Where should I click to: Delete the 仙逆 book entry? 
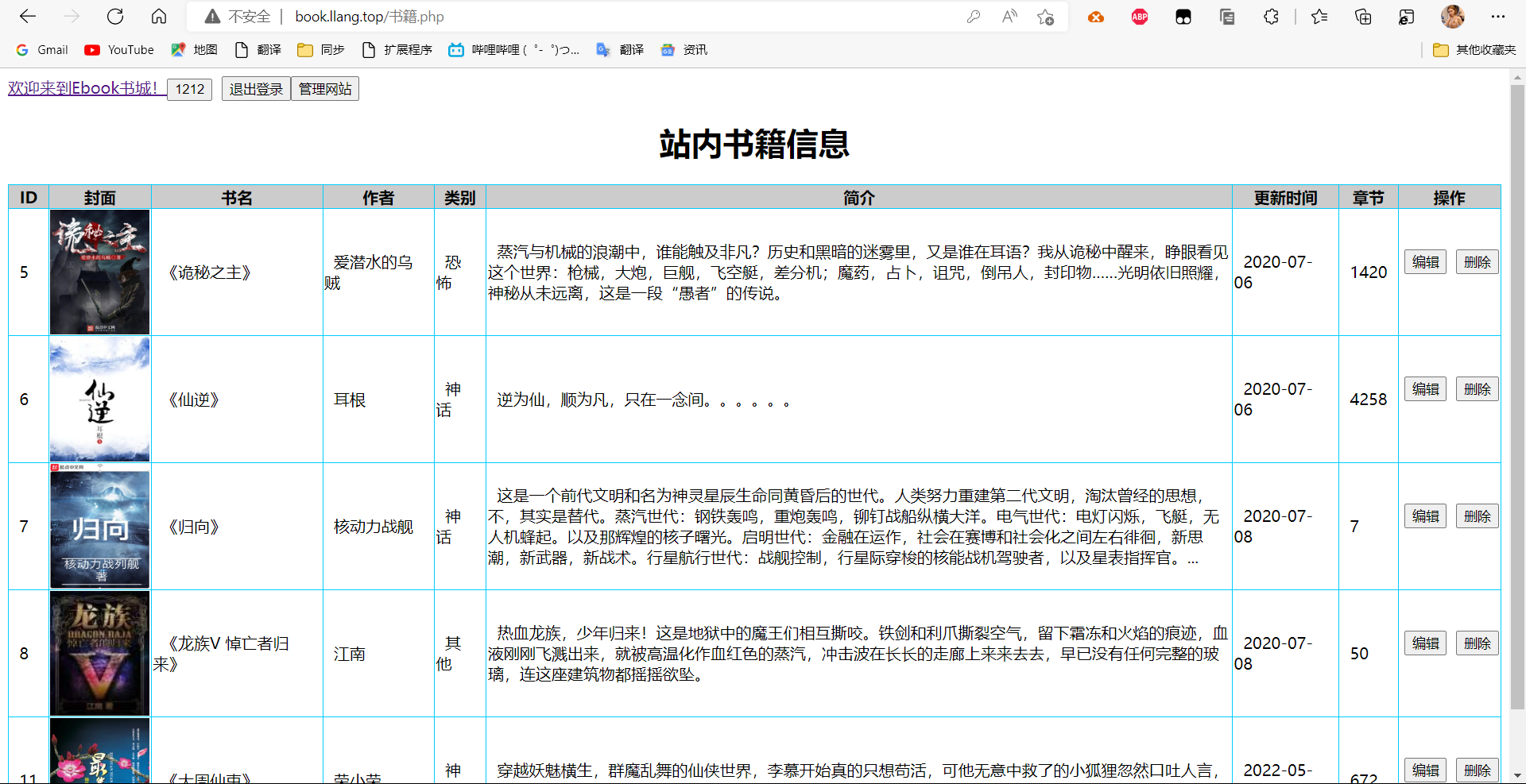pyautogui.click(x=1478, y=389)
